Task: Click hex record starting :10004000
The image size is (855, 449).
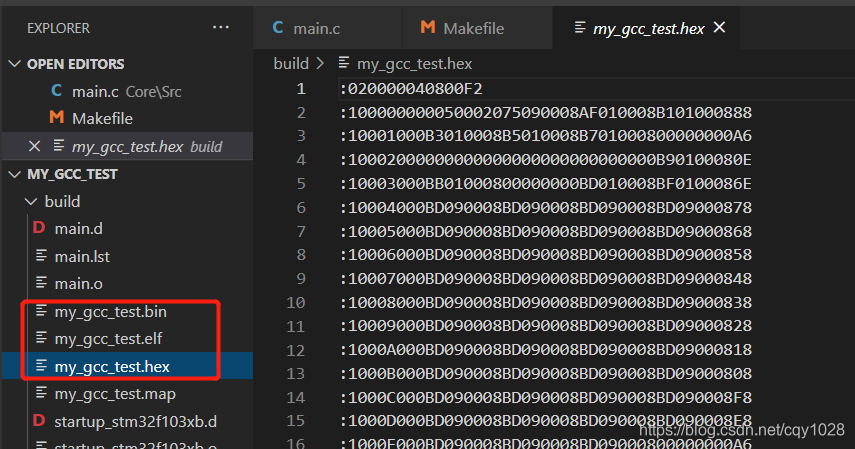Action: click(x=545, y=207)
